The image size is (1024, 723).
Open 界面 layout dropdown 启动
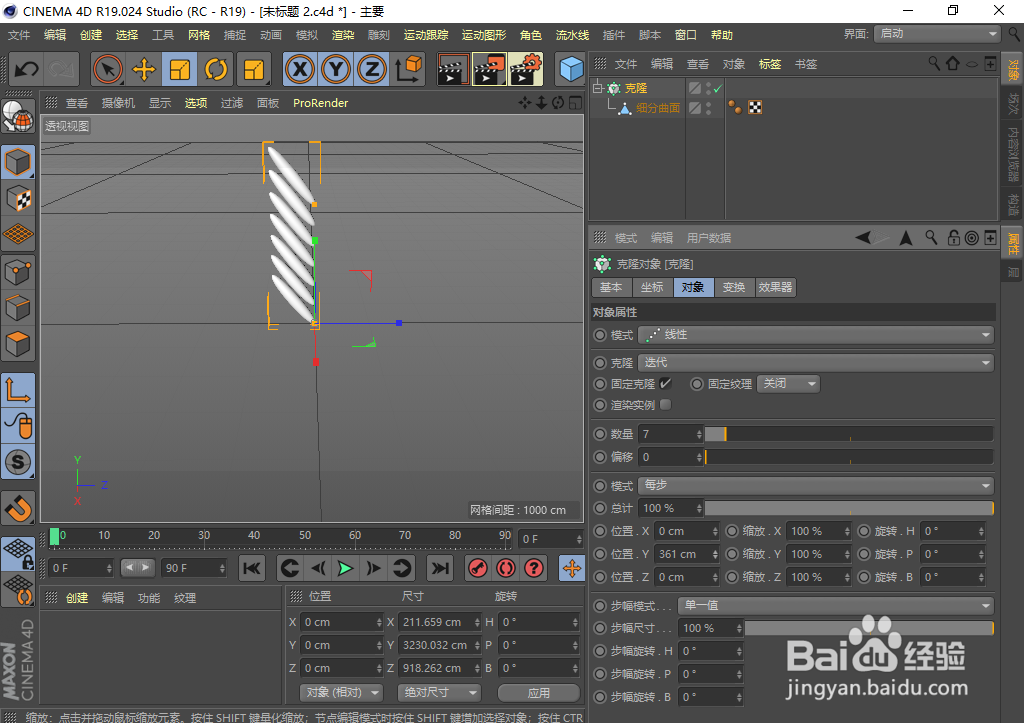pyautogui.click(x=937, y=34)
